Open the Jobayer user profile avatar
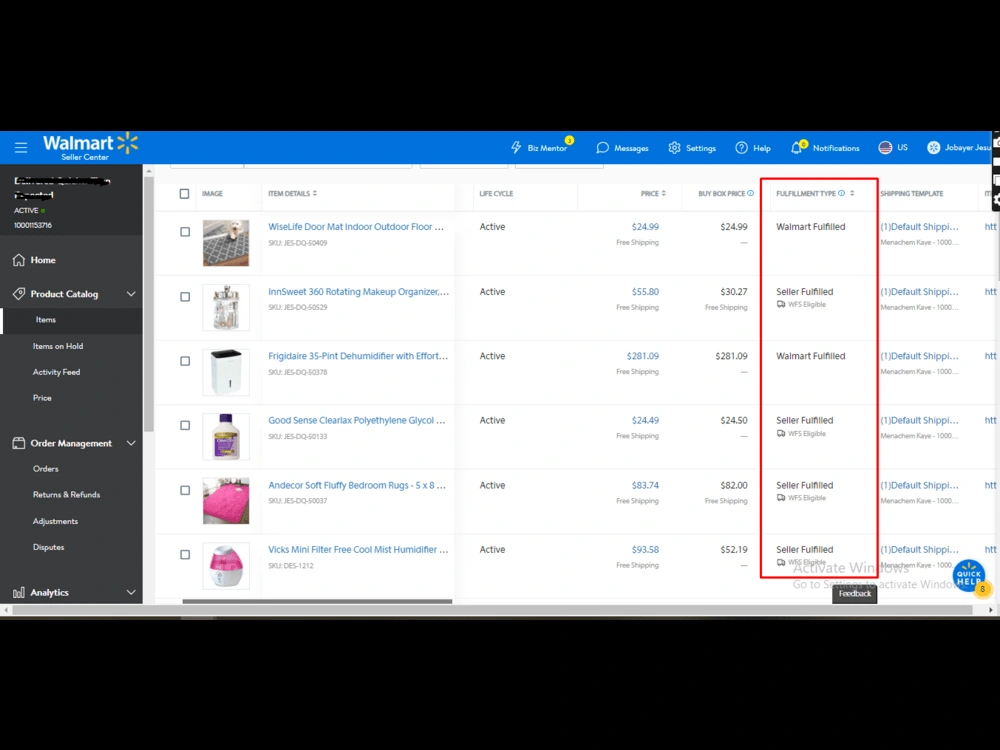This screenshot has height=750, width=1000. point(934,148)
